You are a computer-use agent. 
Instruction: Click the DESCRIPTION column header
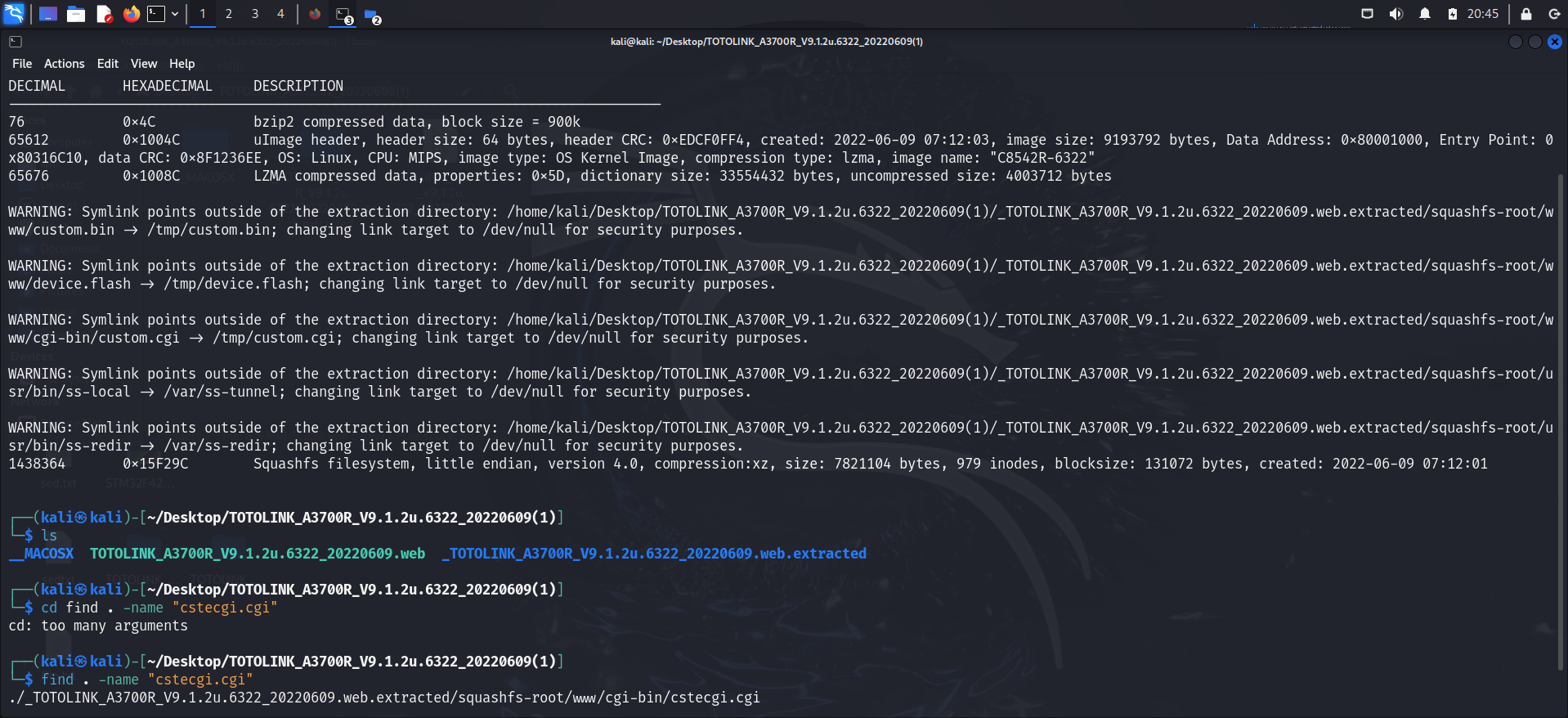point(298,86)
